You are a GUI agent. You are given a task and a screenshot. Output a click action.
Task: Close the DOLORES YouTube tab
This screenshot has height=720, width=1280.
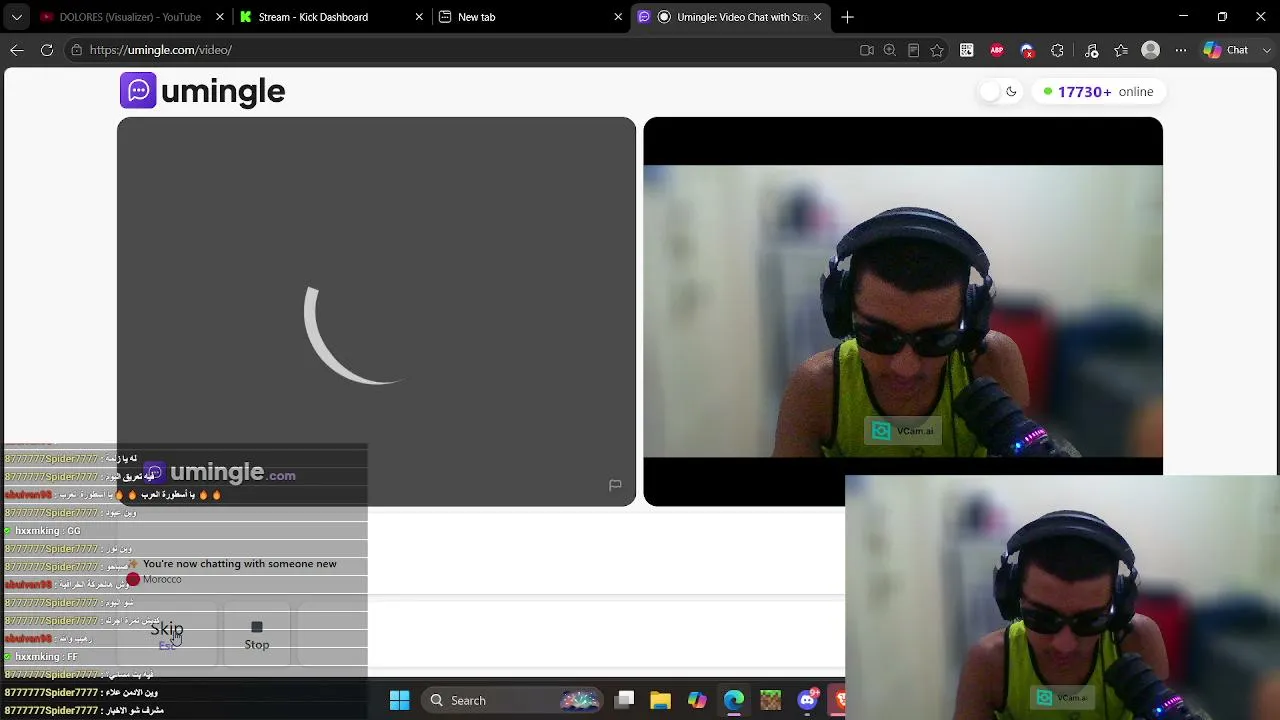(x=220, y=17)
